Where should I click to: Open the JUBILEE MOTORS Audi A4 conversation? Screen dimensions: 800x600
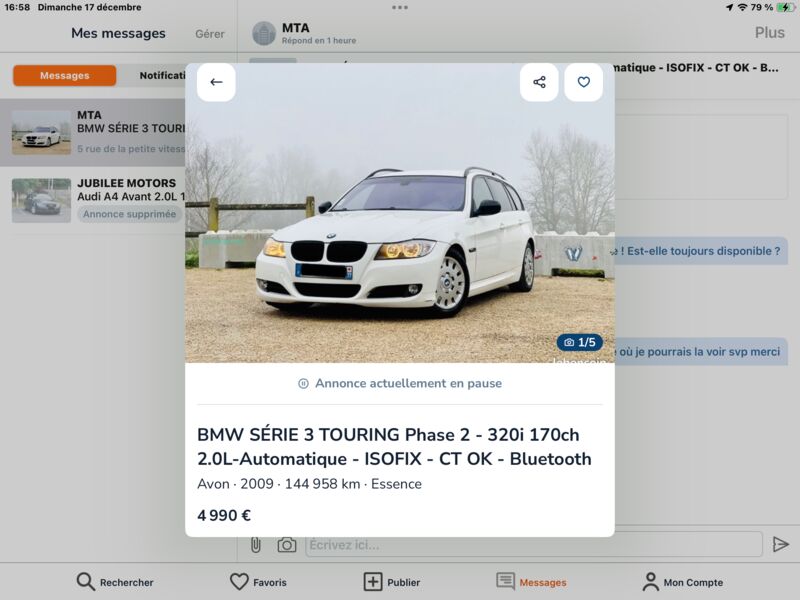(x=93, y=200)
